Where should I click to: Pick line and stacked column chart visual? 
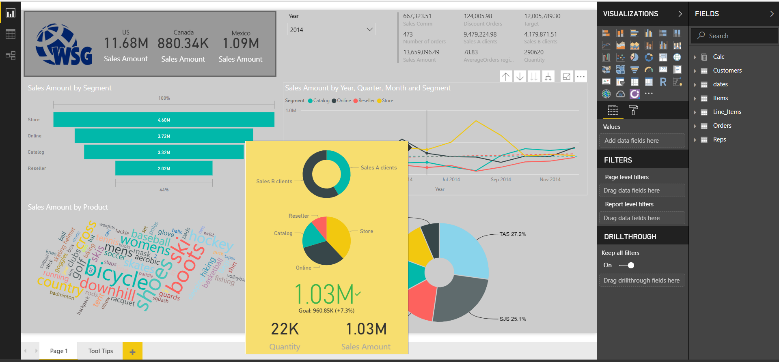point(649,45)
